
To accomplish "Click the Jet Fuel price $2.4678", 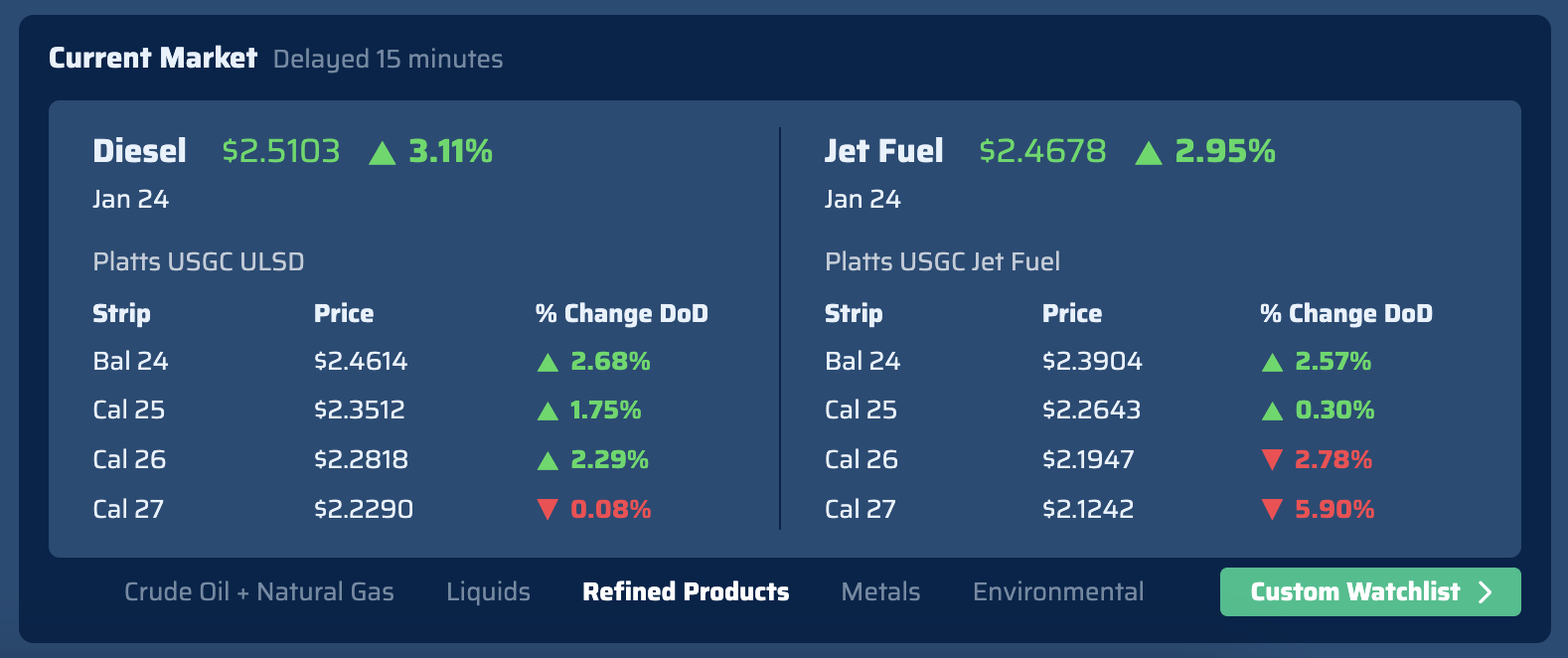I will click(1042, 151).
